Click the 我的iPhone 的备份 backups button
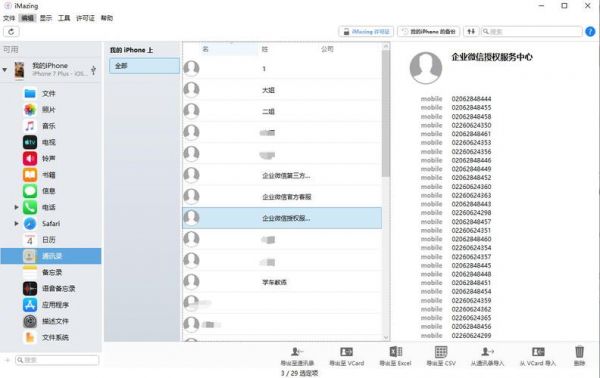The width and height of the screenshot is (600, 378). coord(429,32)
